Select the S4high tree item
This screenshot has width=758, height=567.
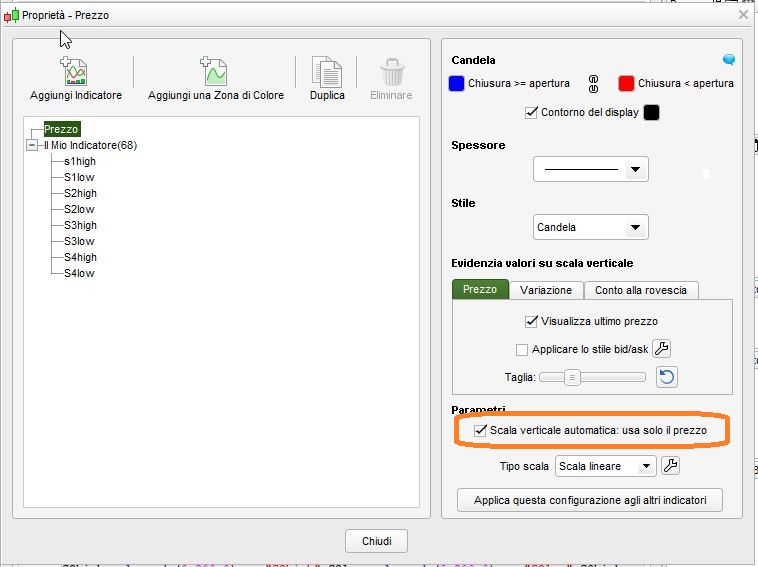[x=80, y=257]
